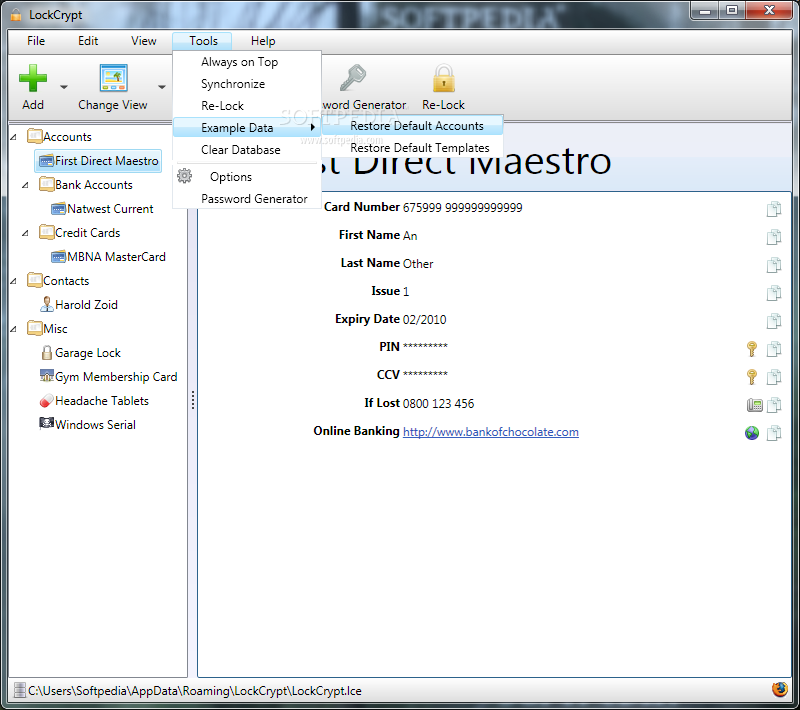Open the Add dropdown arrow
This screenshot has height=710, width=800.
pyautogui.click(x=64, y=87)
